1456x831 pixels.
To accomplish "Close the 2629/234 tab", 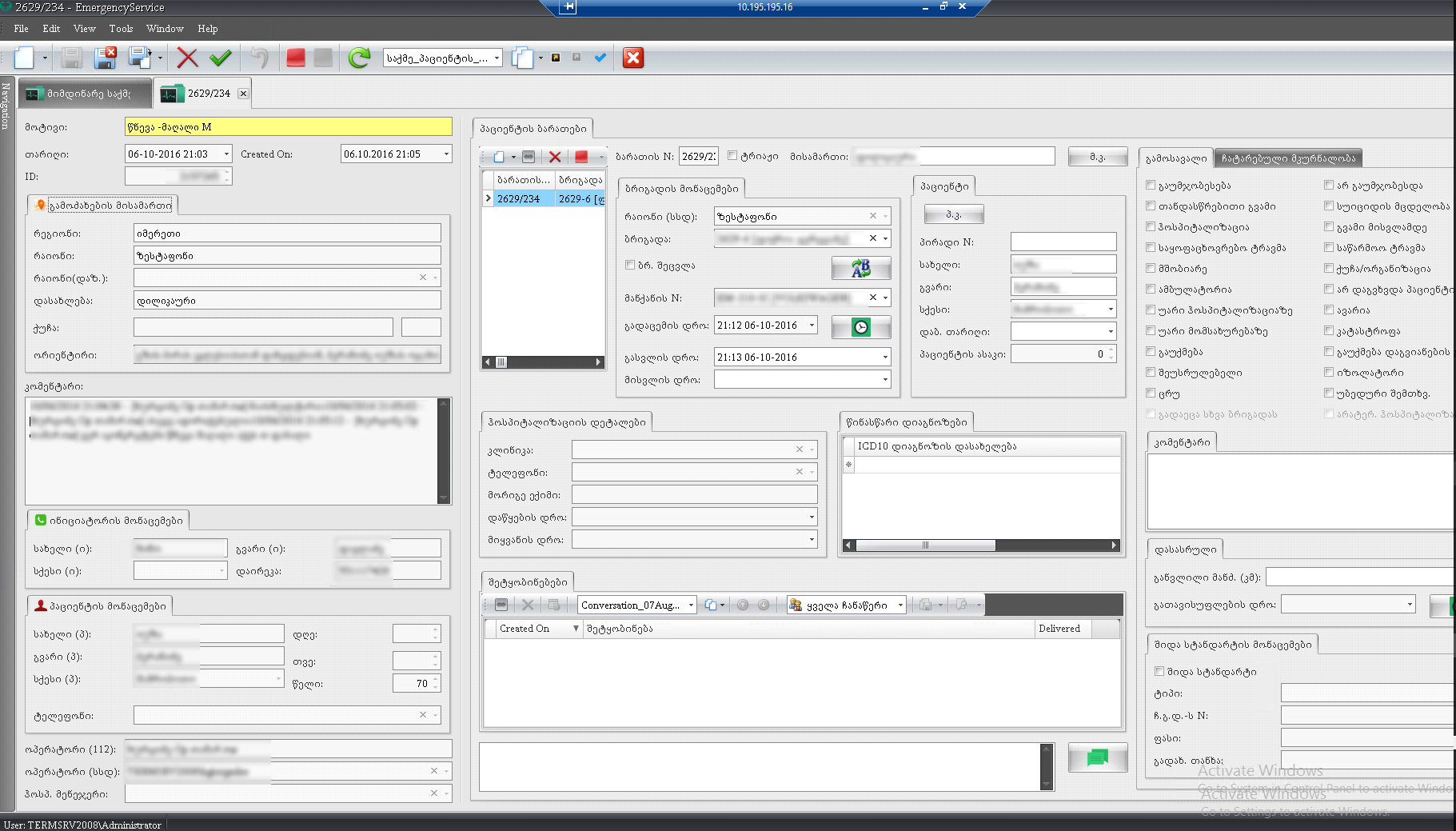I will tap(243, 94).
